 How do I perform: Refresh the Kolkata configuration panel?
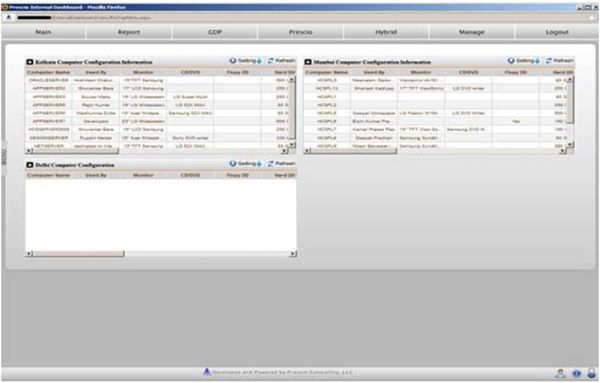tap(281, 61)
